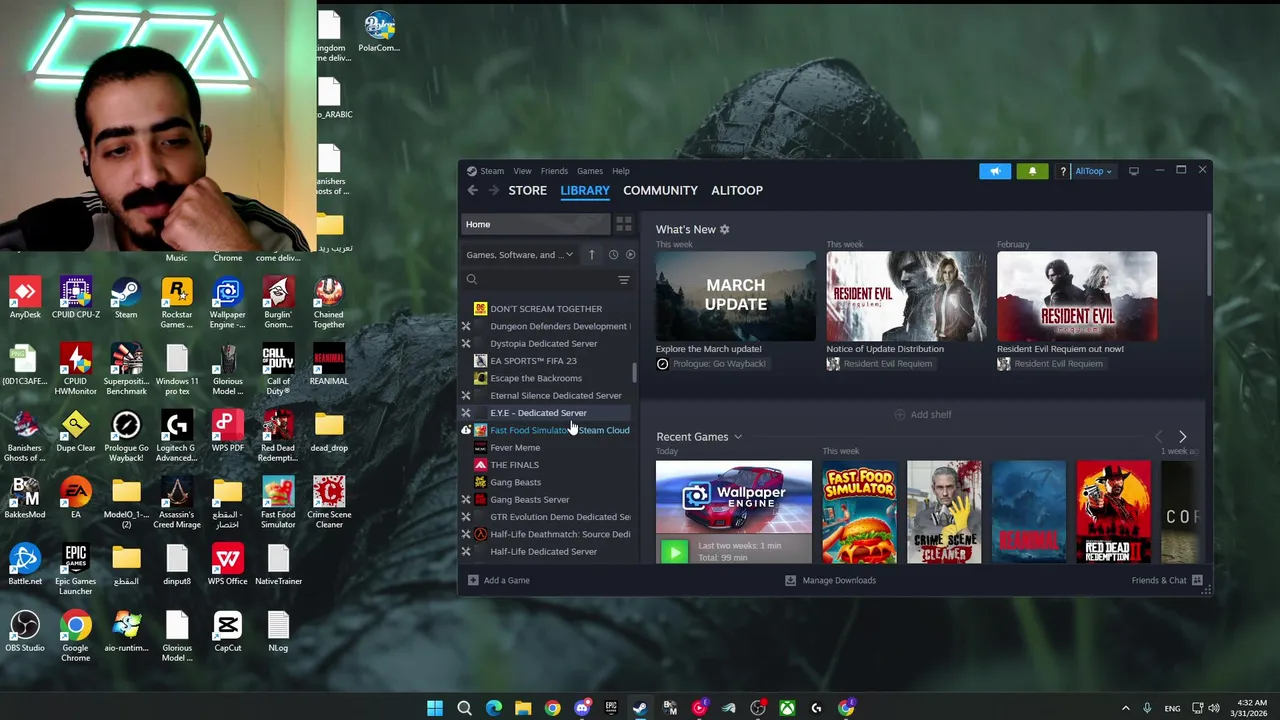Select Gang Beasts in library list
Image resolution: width=1280 pixels, height=720 pixels.
(x=515, y=482)
